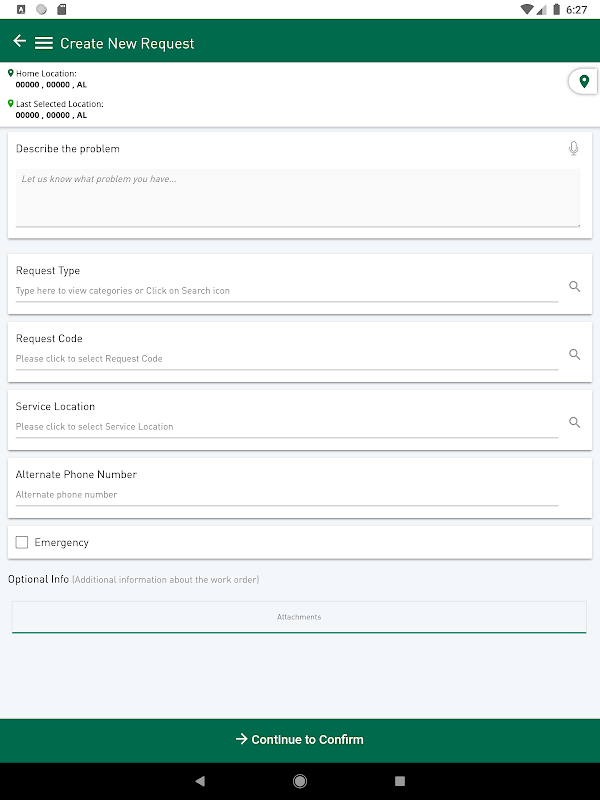600x800 pixels.
Task: Click the Alternate Phone Number field
Action: pyautogui.click(x=286, y=495)
